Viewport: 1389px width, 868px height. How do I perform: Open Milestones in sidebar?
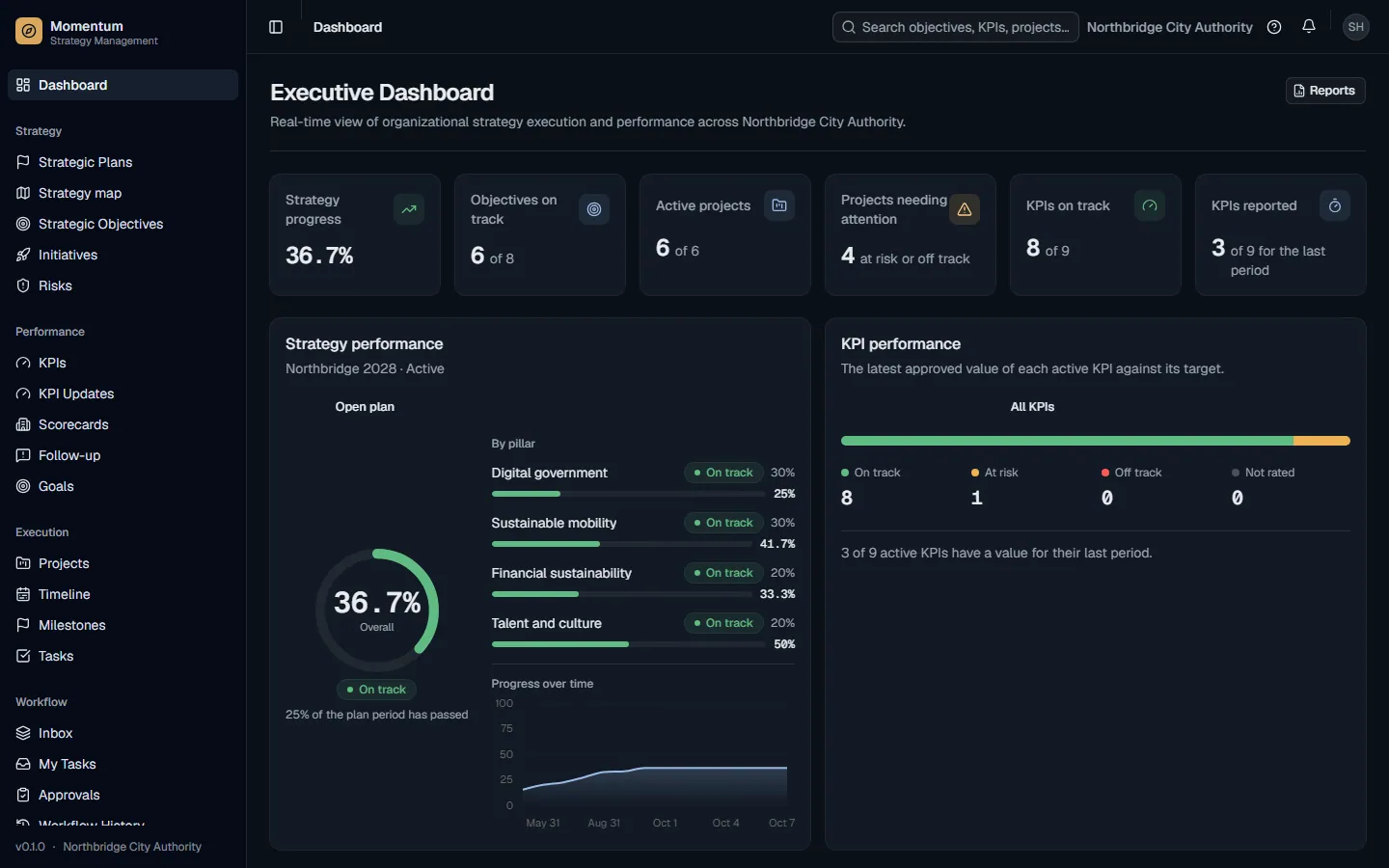(123, 625)
